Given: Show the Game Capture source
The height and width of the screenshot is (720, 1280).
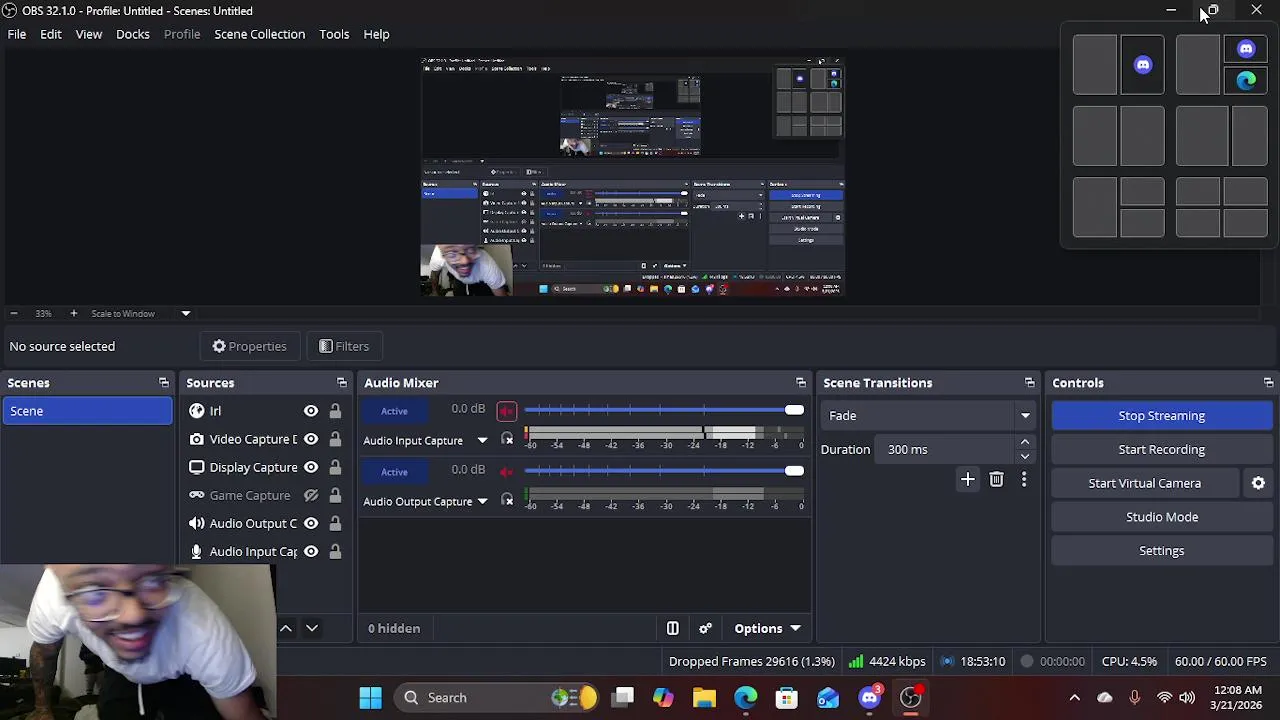Looking at the screenshot, I should tap(311, 495).
